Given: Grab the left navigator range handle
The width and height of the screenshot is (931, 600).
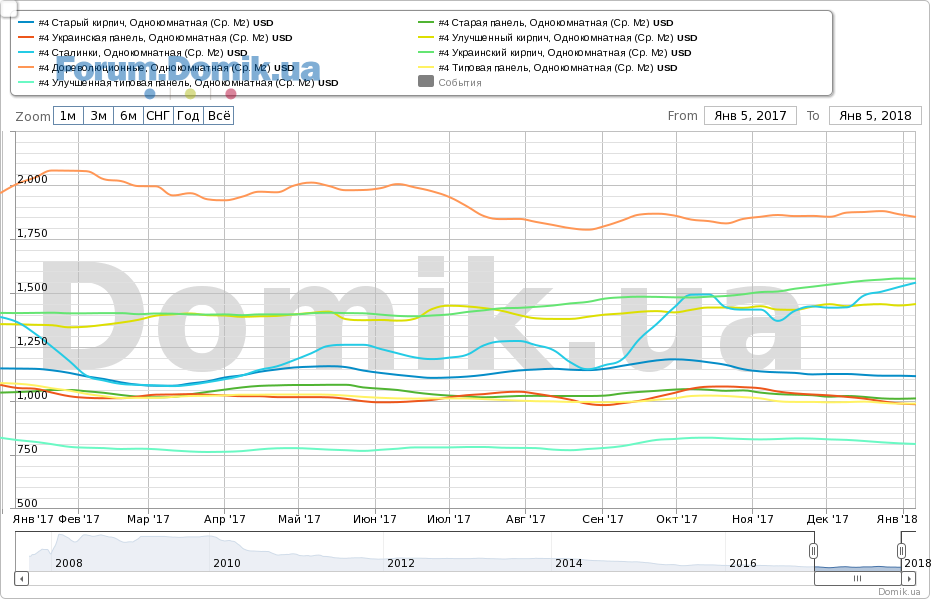Looking at the screenshot, I should pyautogui.click(x=813, y=551).
